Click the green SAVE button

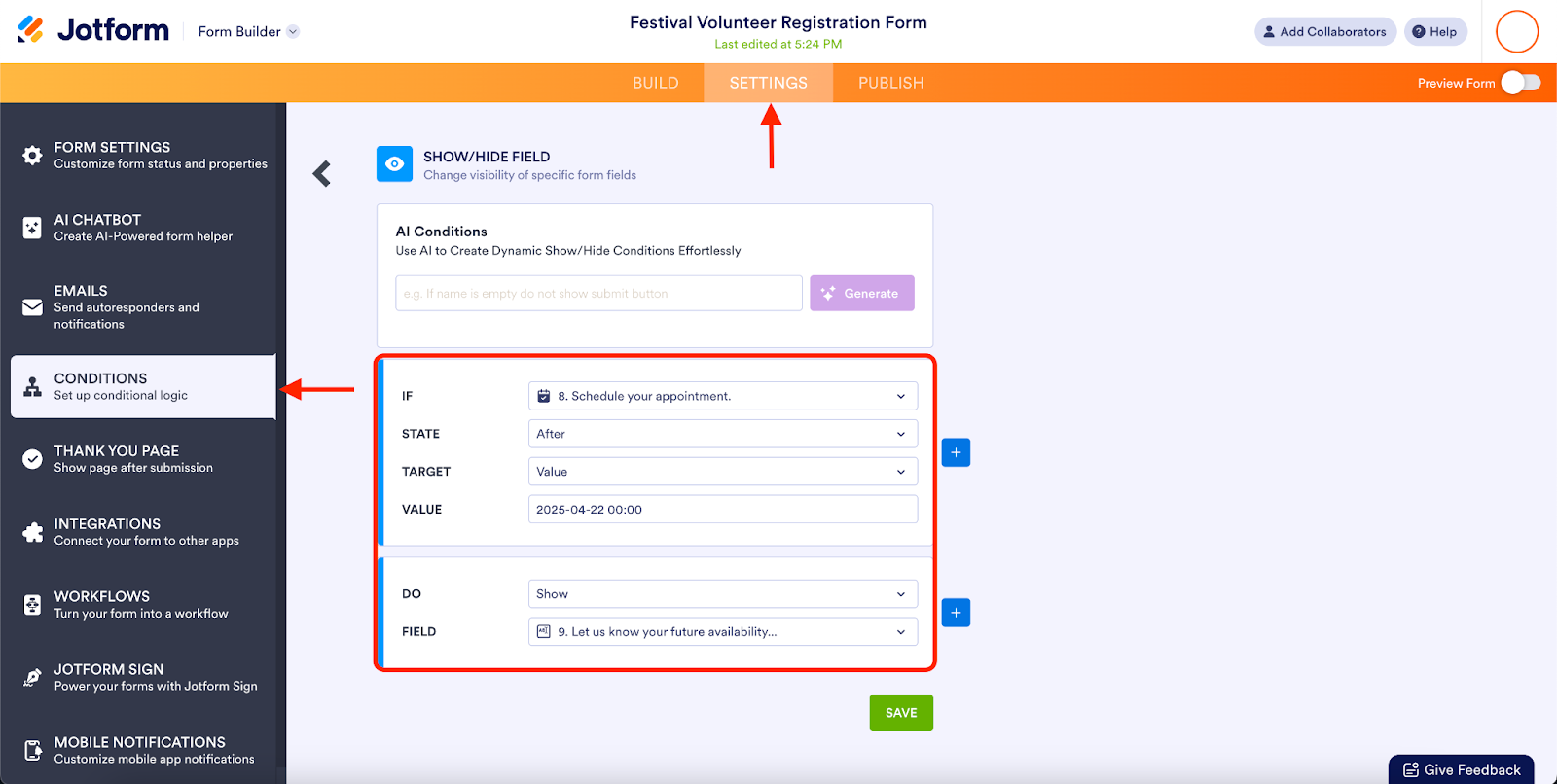tap(901, 713)
